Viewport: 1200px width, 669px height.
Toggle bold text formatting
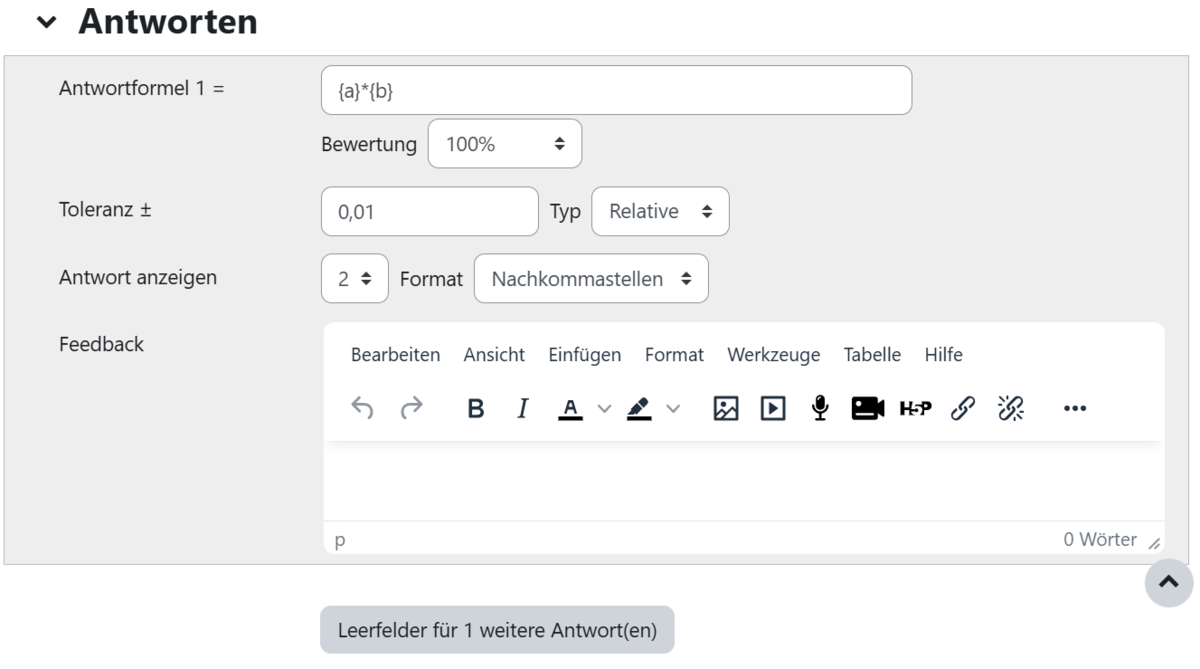(x=476, y=408)
